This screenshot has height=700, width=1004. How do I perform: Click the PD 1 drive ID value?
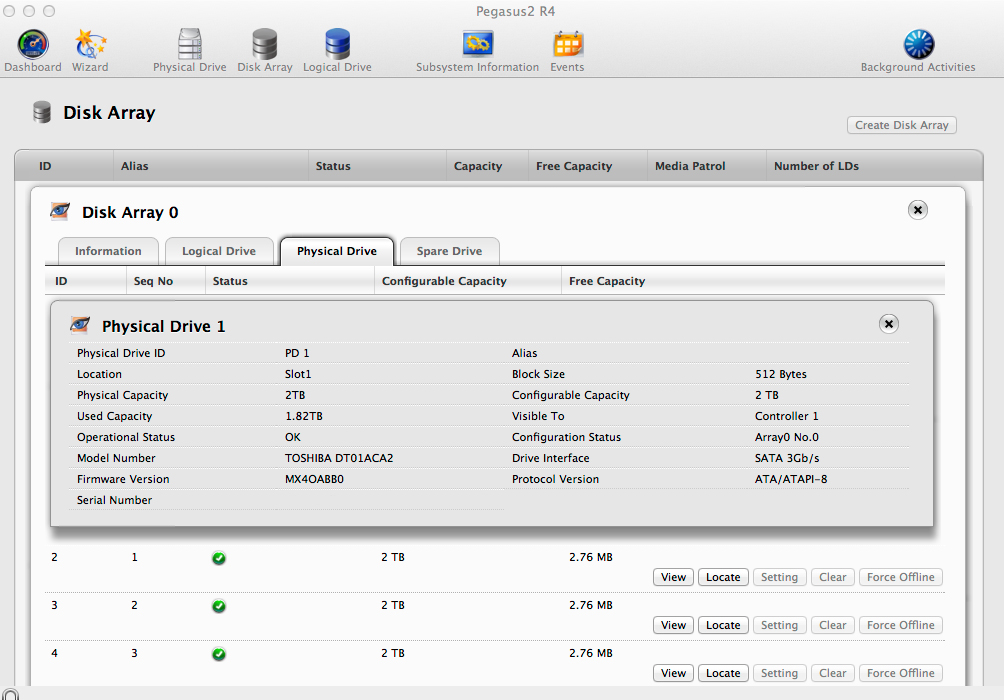tap(297, 353)
